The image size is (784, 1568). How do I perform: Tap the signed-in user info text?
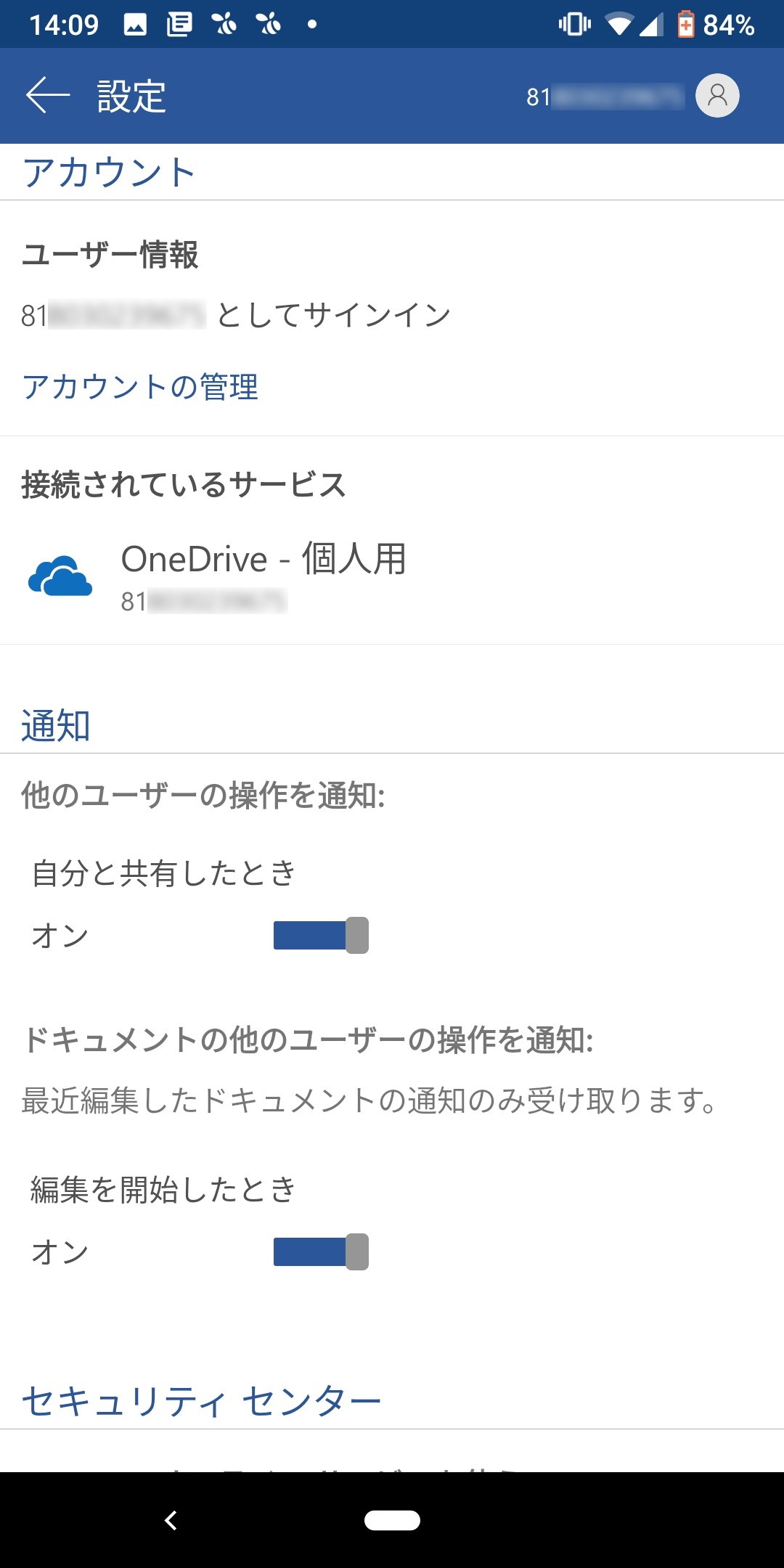pos(236,314)
